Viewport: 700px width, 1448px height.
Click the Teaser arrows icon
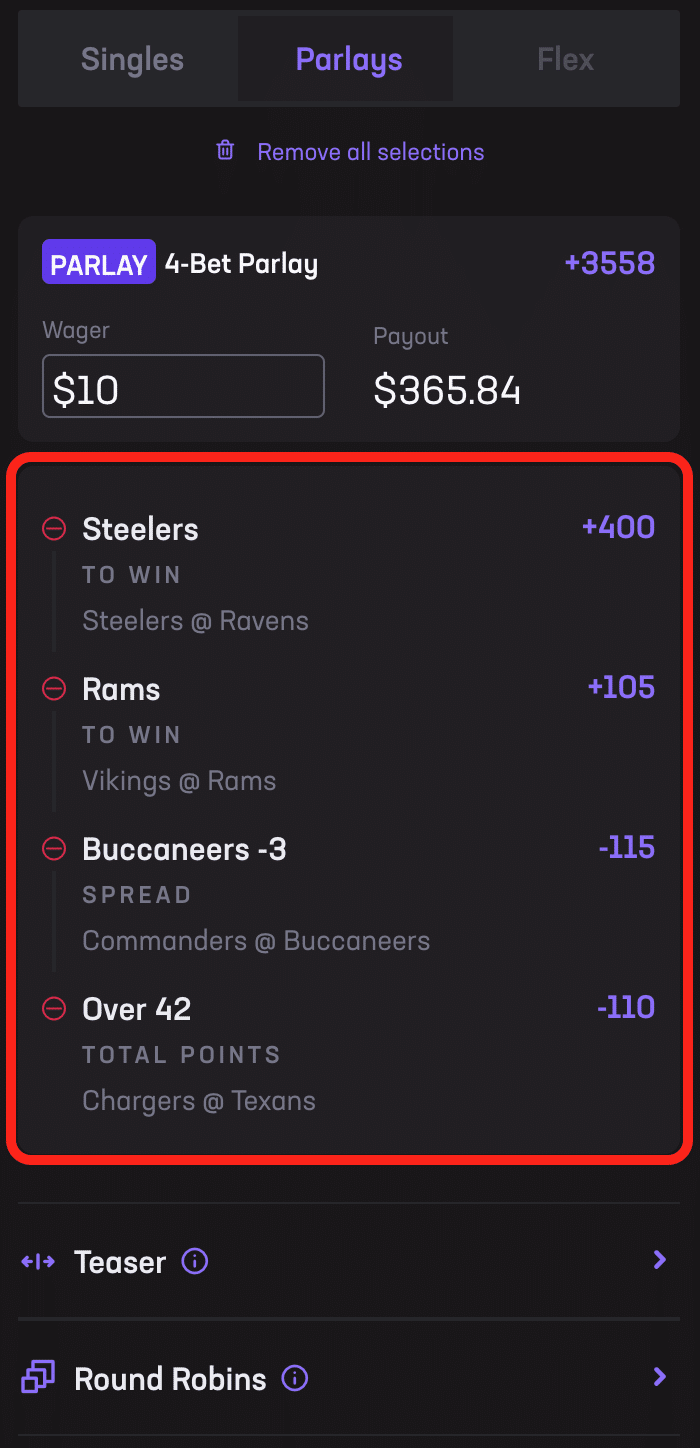point(38,1261)
